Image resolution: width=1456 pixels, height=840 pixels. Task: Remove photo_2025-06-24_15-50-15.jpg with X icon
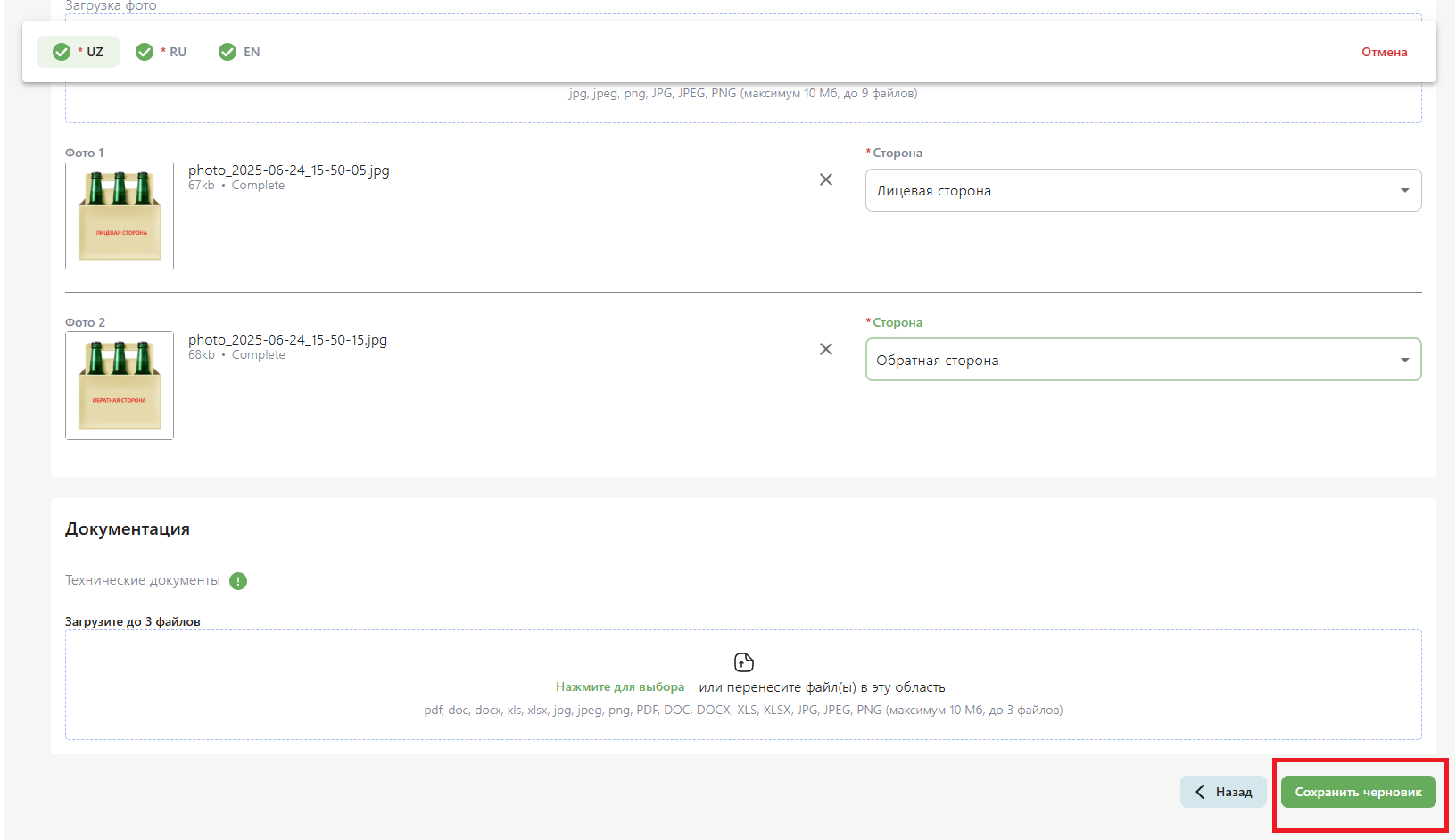pyautogui.click(x=826, y=349)
